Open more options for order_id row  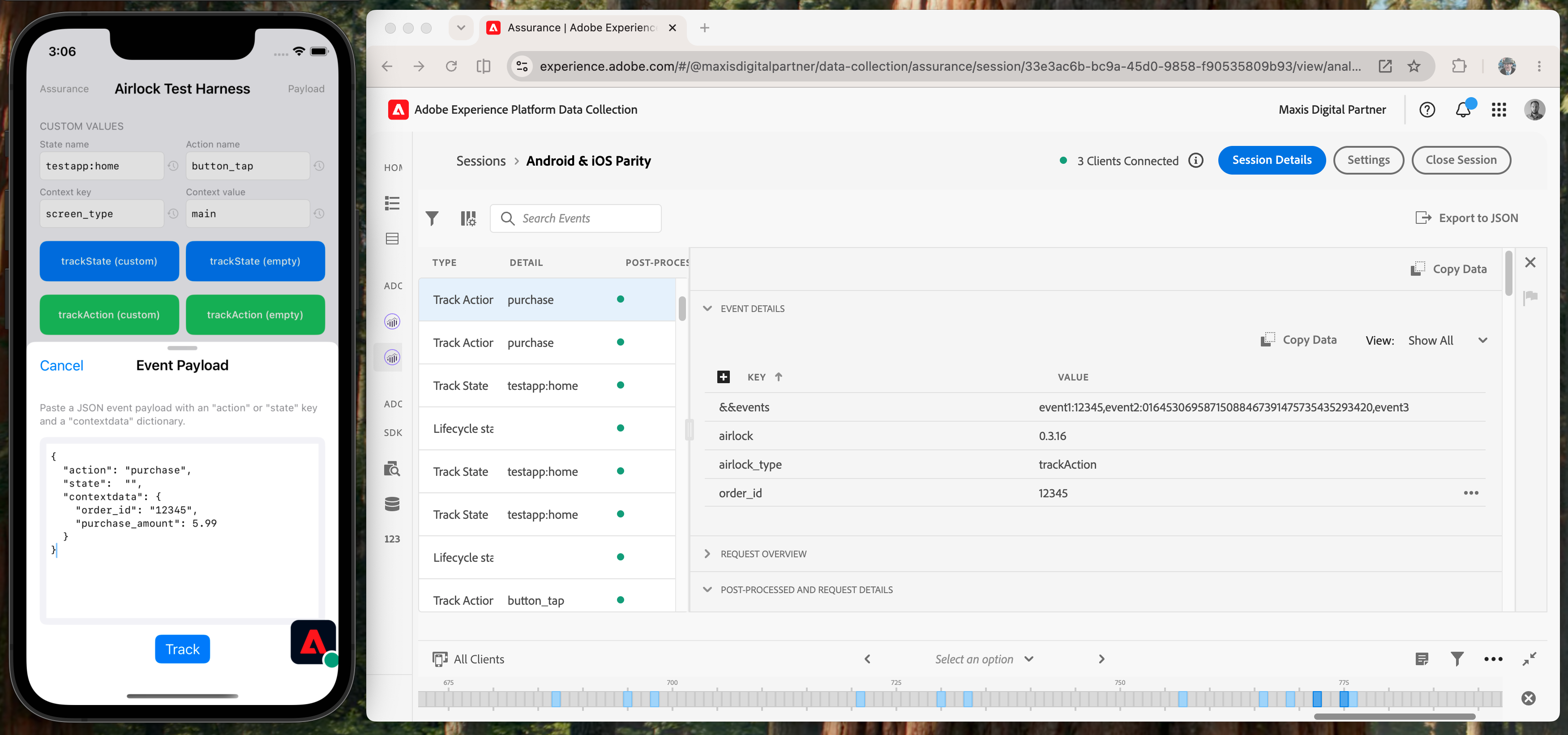click(1470, 493)
